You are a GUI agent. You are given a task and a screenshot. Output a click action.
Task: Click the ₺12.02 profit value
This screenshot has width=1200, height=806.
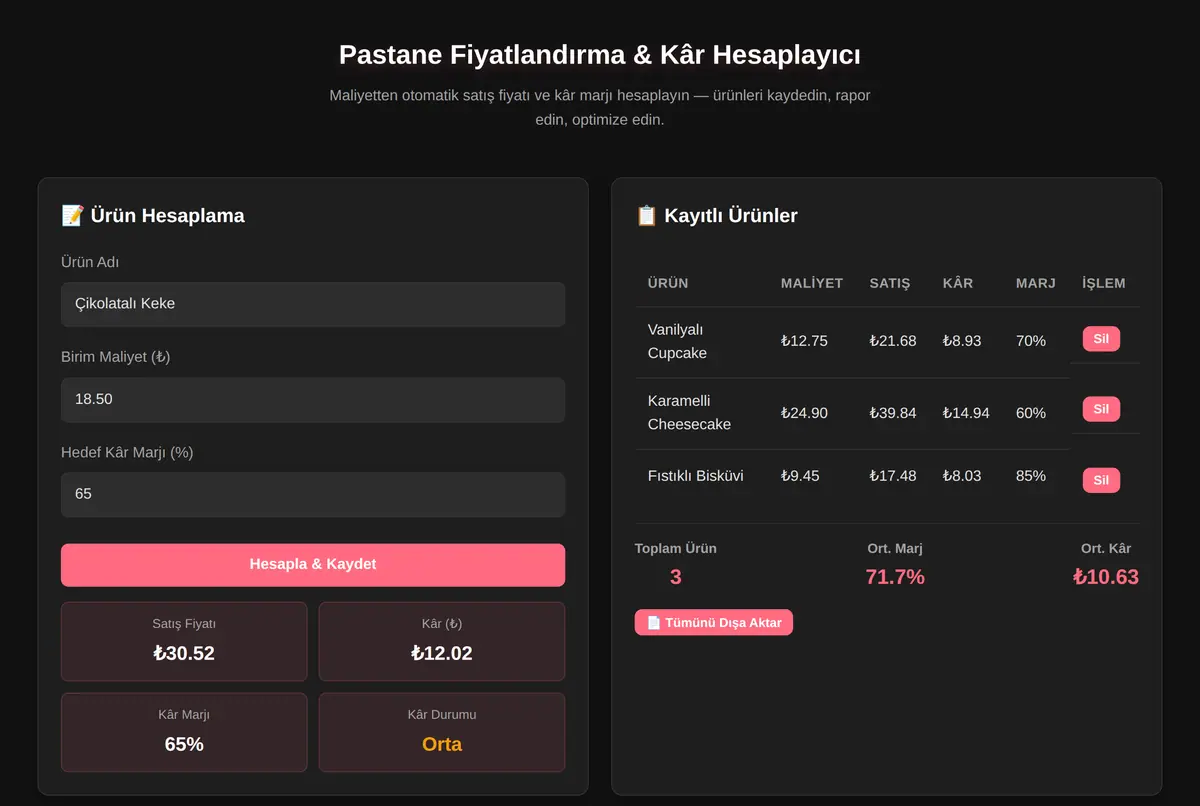pos(442,654)
